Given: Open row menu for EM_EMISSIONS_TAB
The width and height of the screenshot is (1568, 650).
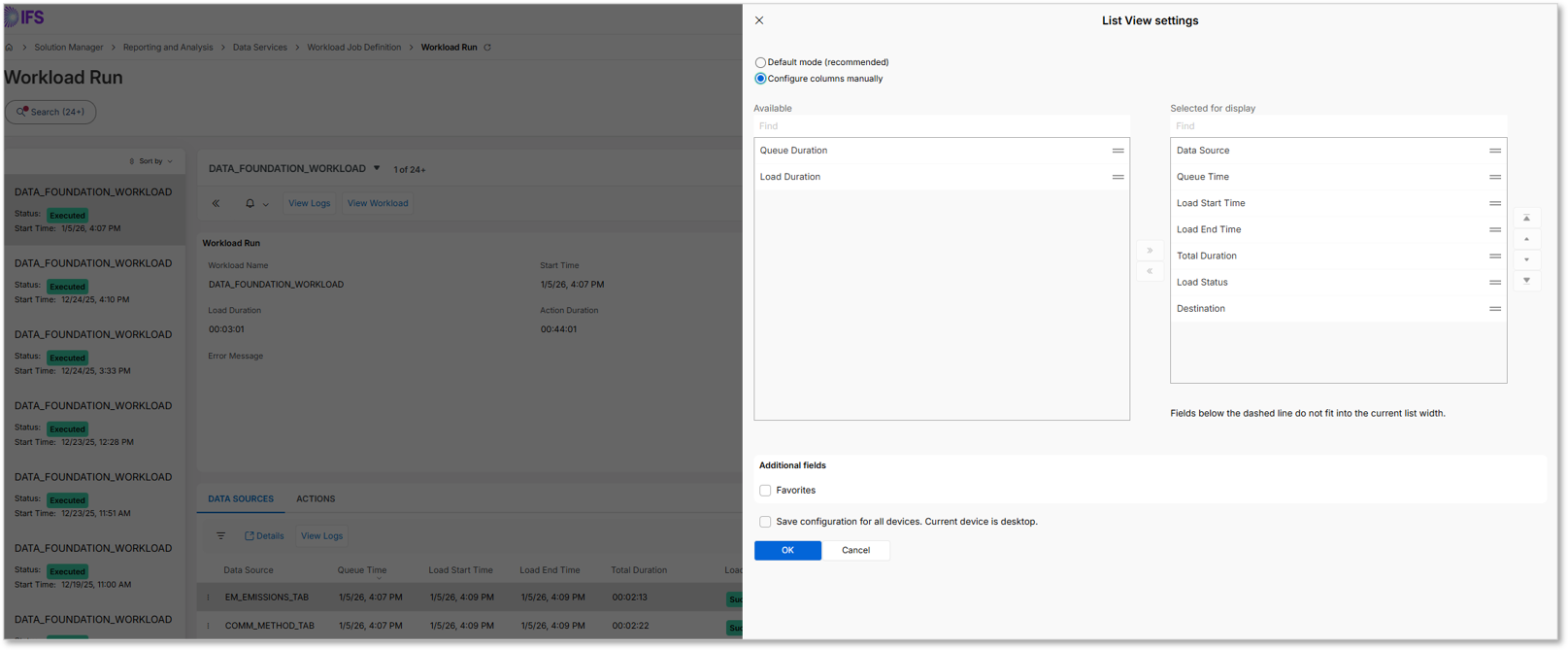Looking at the screenshot, I should (x=208, y=598).
